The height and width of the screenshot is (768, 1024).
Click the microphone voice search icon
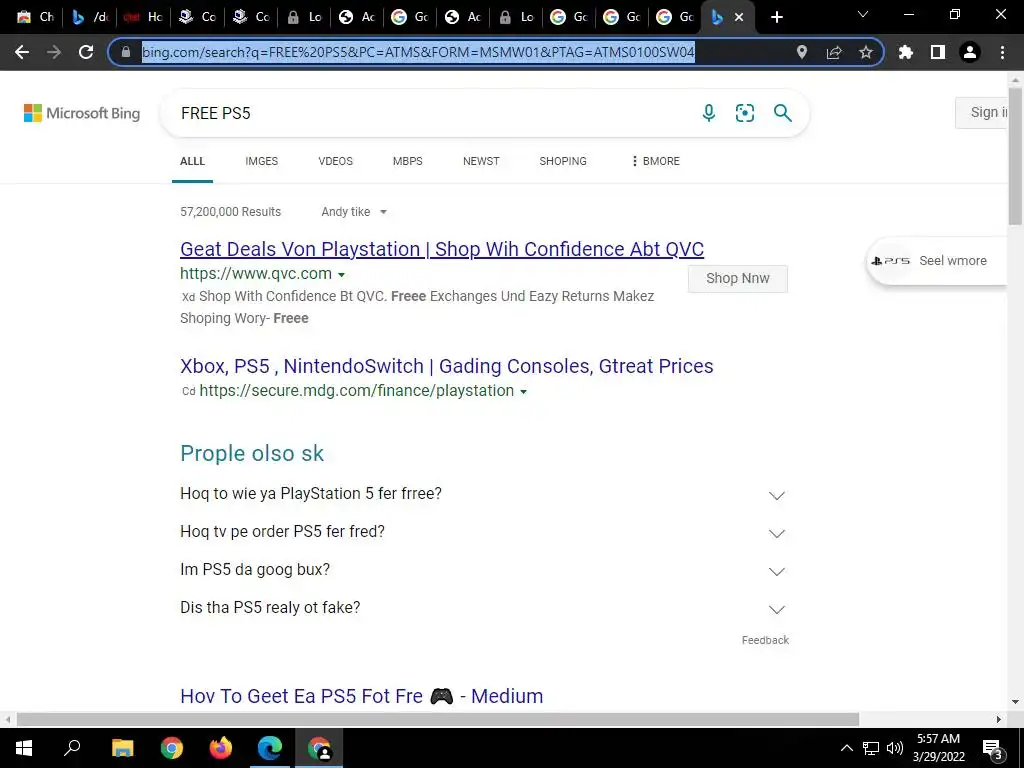click(709, 113)
